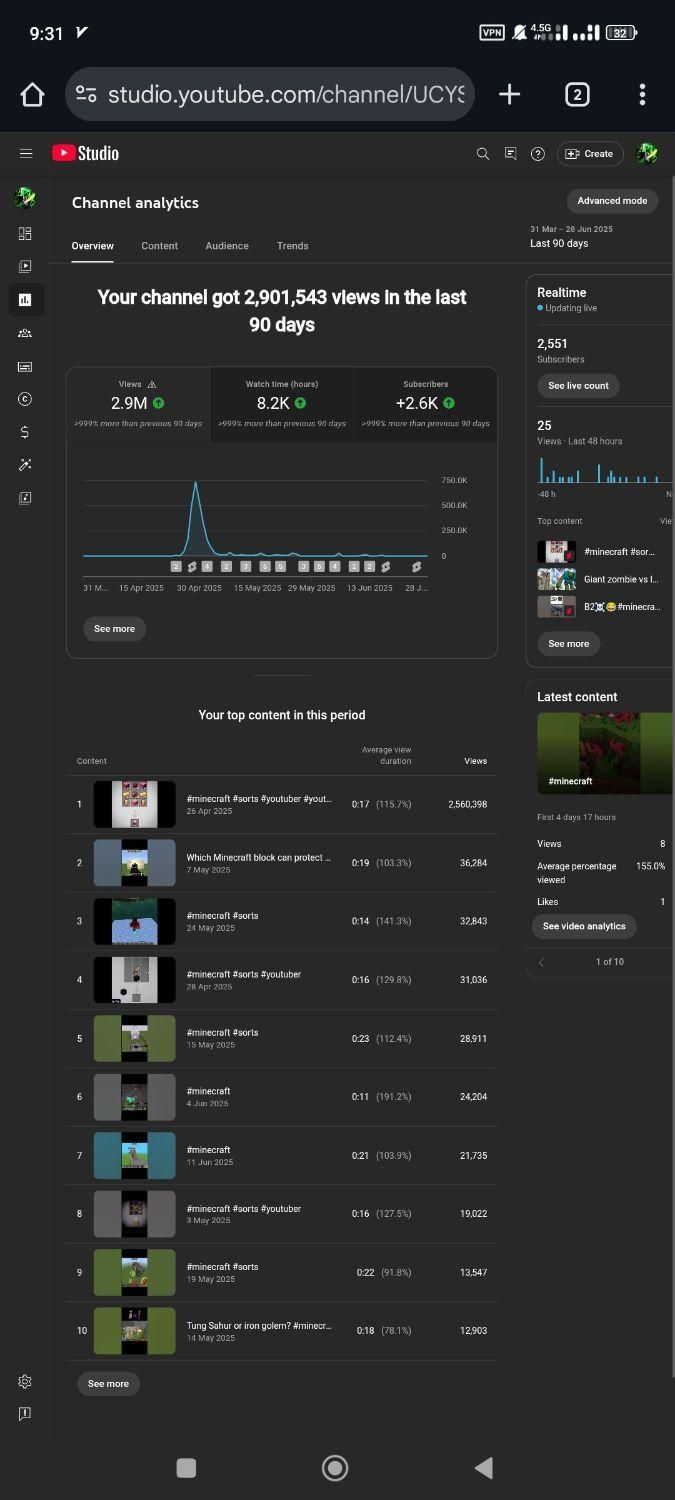Click See more below the views chart
This screenshot has width=675, height=1500.
(114, 629)
